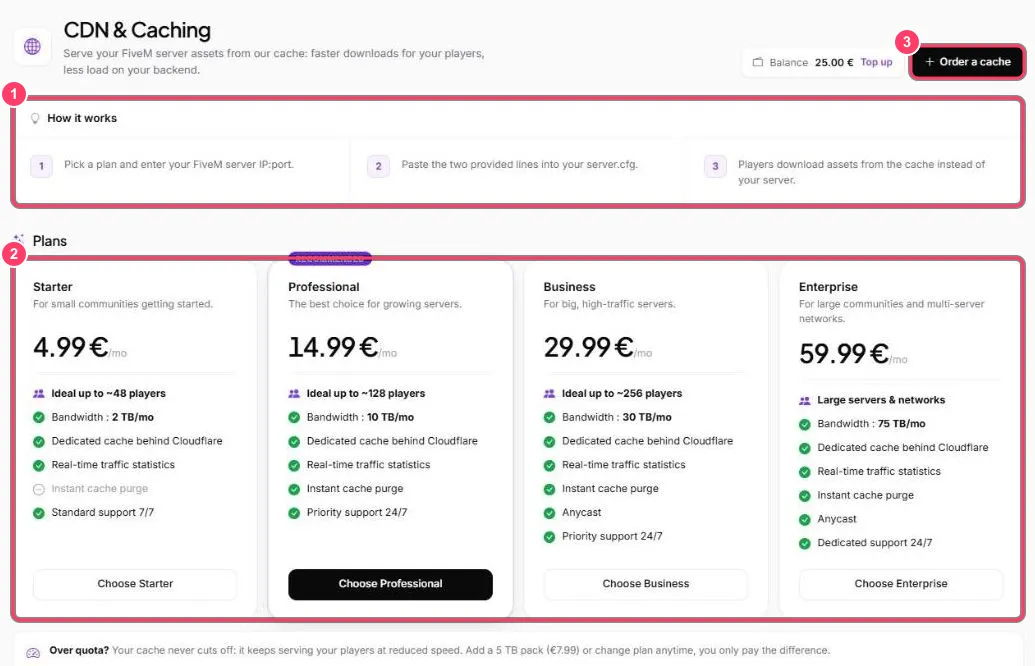
Task: Open the Top up link
Action: (876, 62)
